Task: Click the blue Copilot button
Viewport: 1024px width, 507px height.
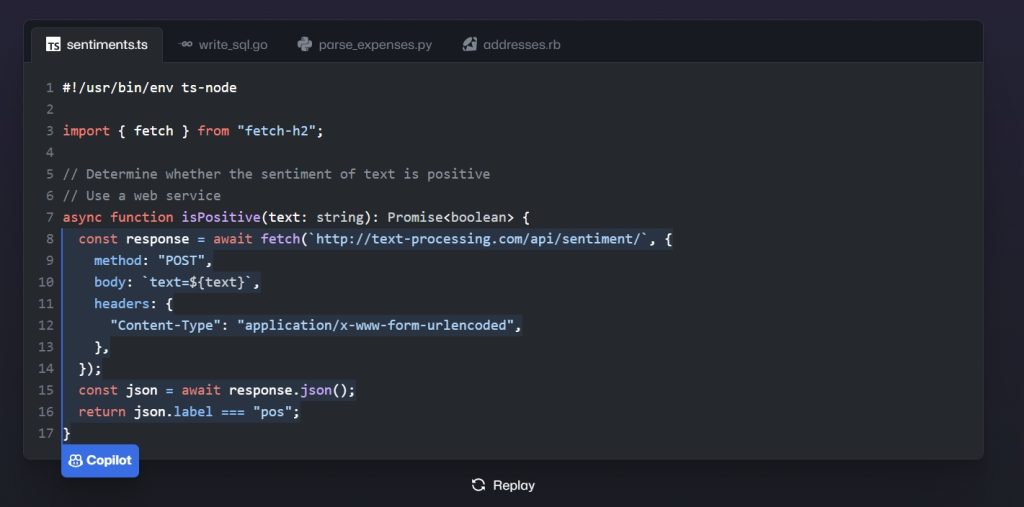Action: point(100,461)
